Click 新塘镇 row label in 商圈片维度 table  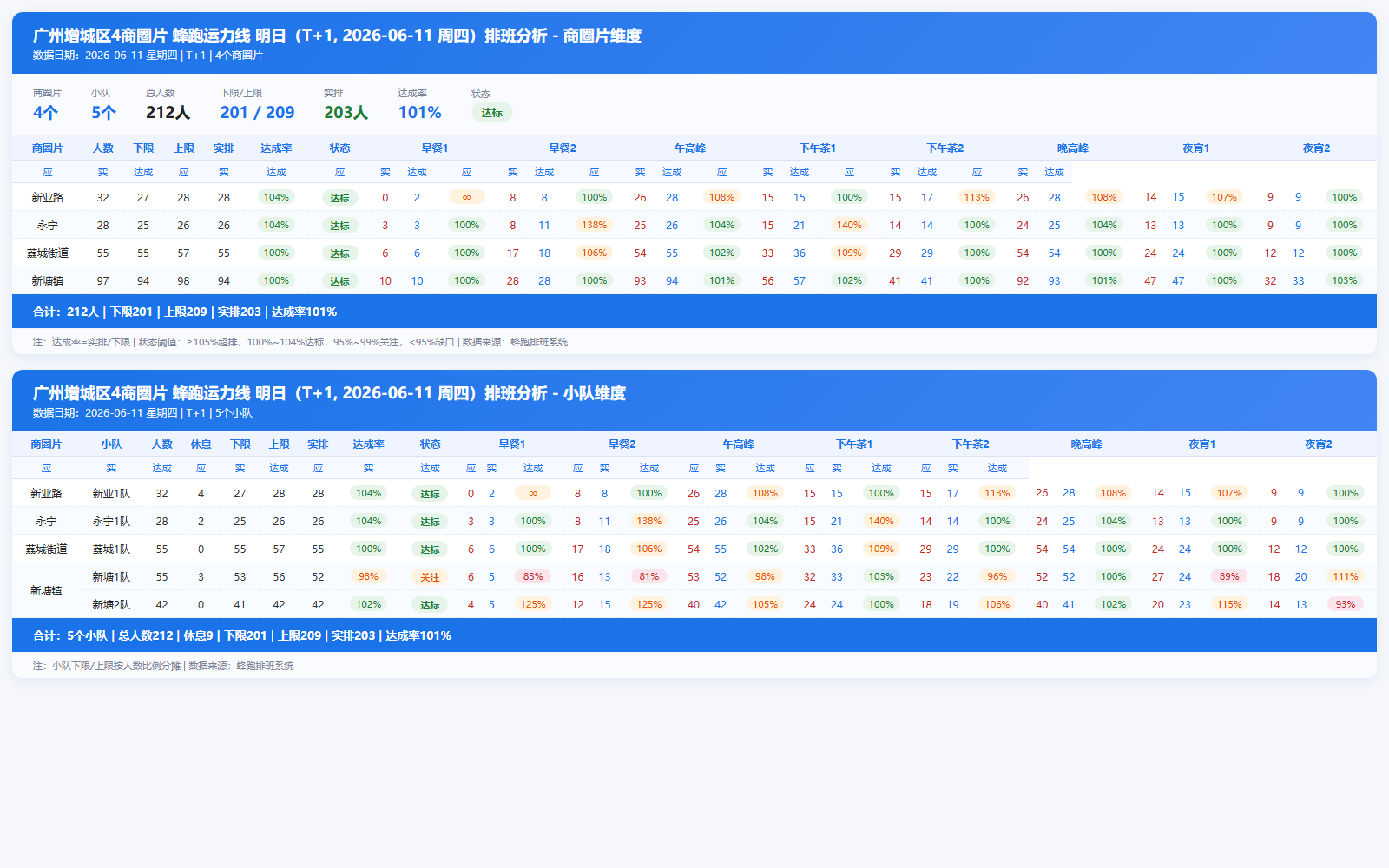tap(48, 280)
